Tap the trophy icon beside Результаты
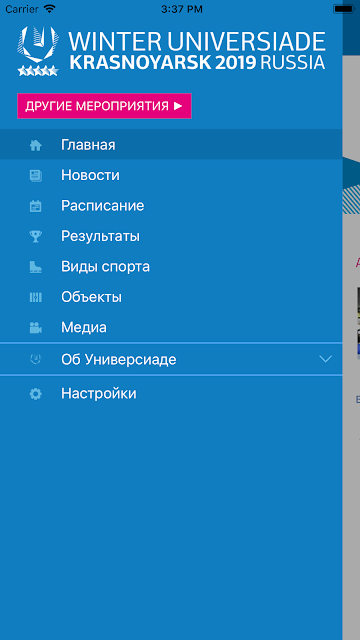 (x=36, y=236)
